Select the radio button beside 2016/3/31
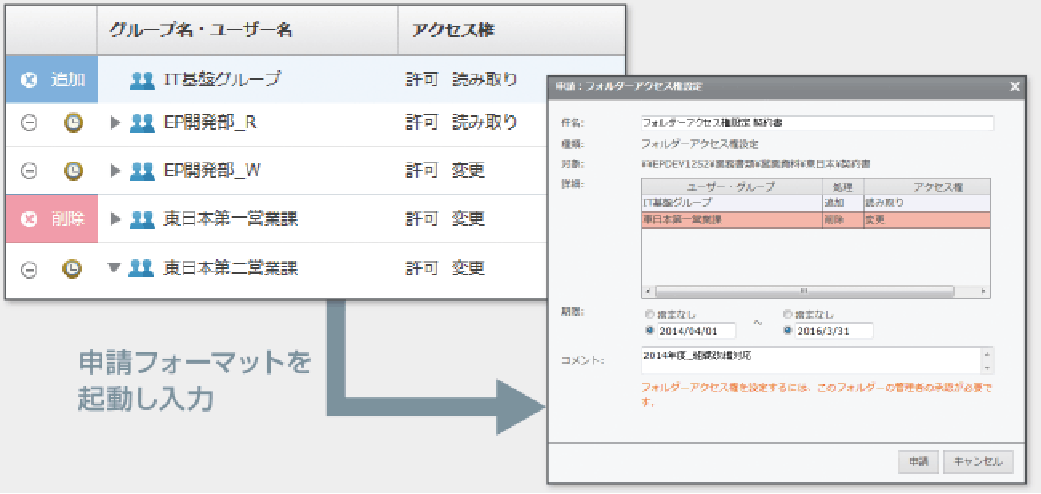 click(x=788, y=330)
